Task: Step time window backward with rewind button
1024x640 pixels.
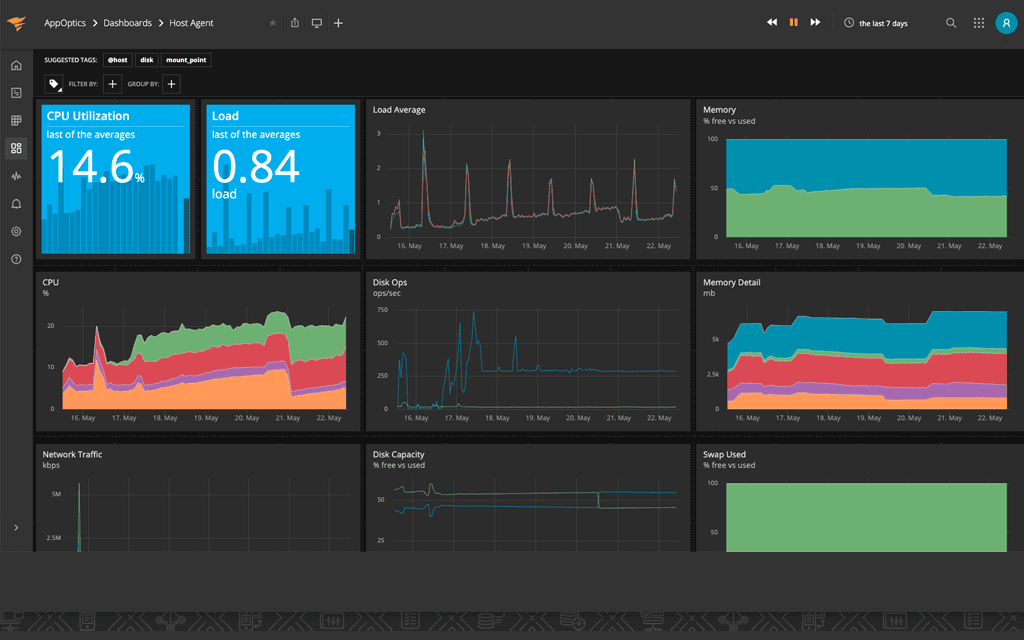Action: 772,22
